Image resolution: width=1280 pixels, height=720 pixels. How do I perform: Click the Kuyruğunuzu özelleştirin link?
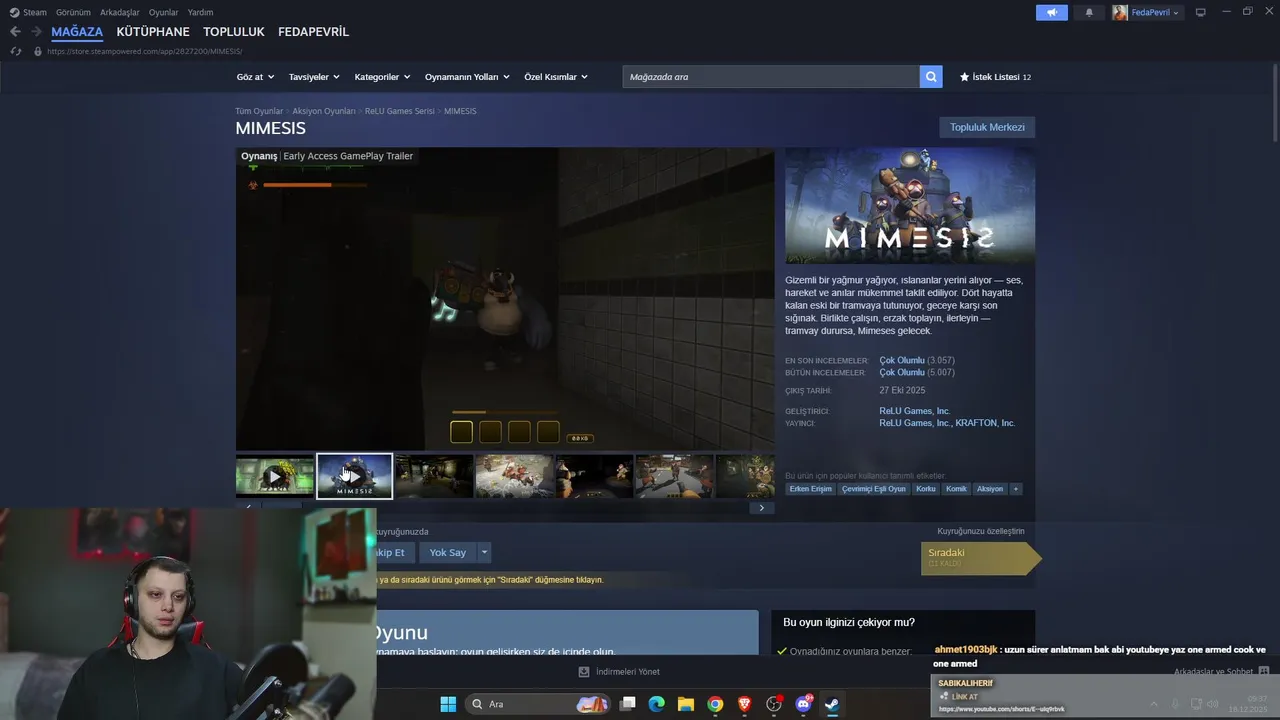981,531
